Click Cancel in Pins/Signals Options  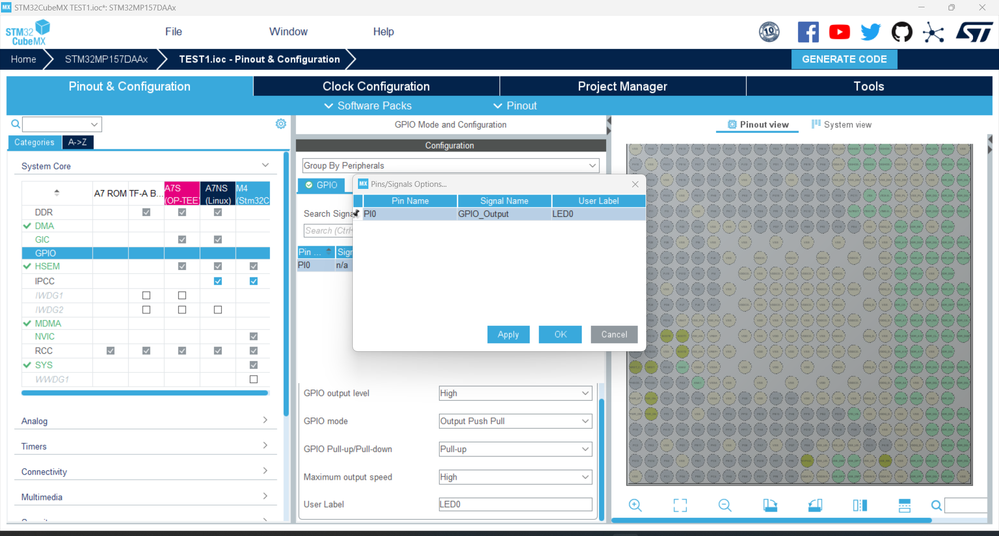pos(614,335)
